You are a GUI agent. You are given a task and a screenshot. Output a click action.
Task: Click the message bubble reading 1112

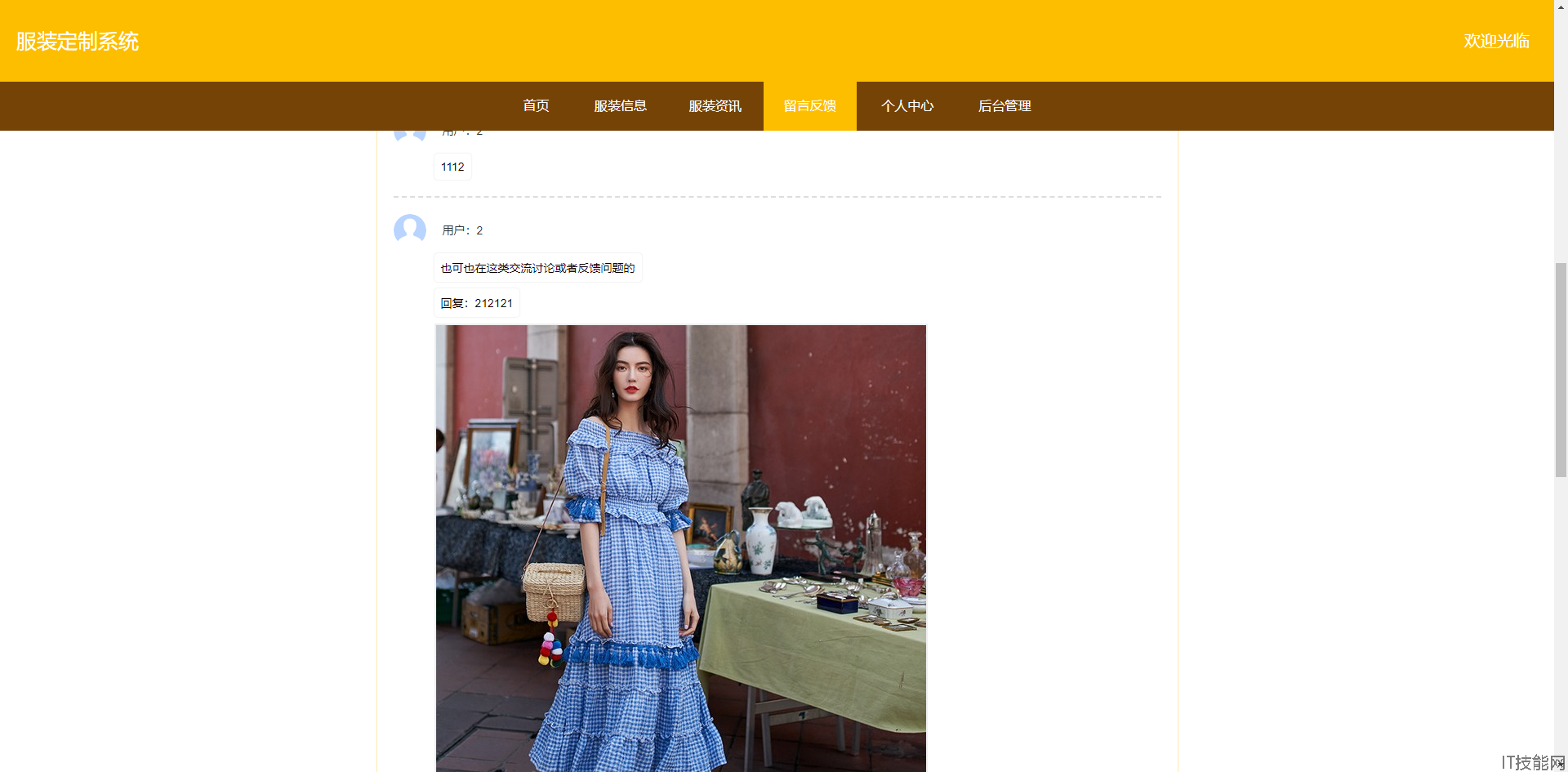point(452,167)
